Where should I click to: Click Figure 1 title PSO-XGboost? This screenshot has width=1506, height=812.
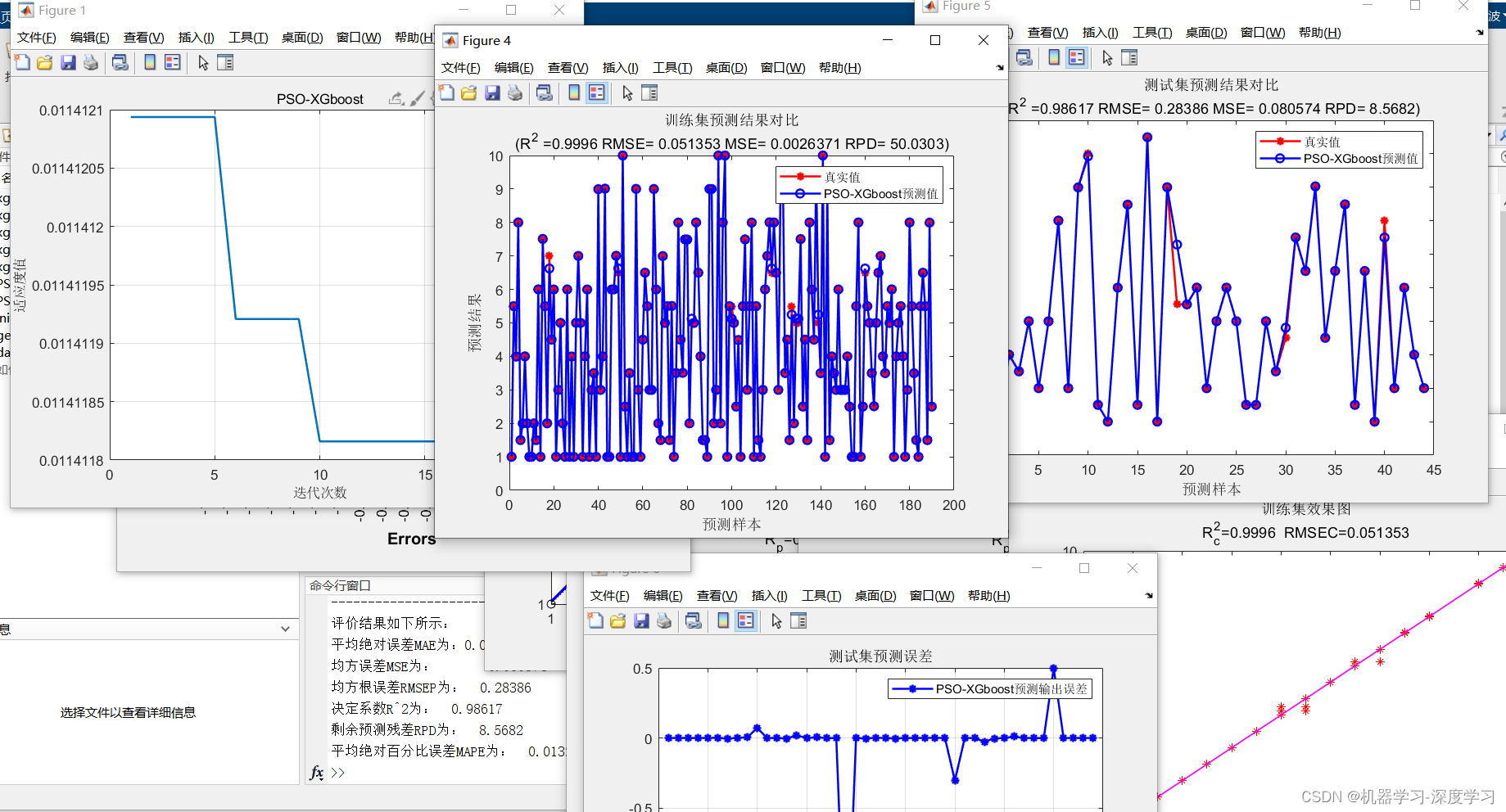pos(320,99)
